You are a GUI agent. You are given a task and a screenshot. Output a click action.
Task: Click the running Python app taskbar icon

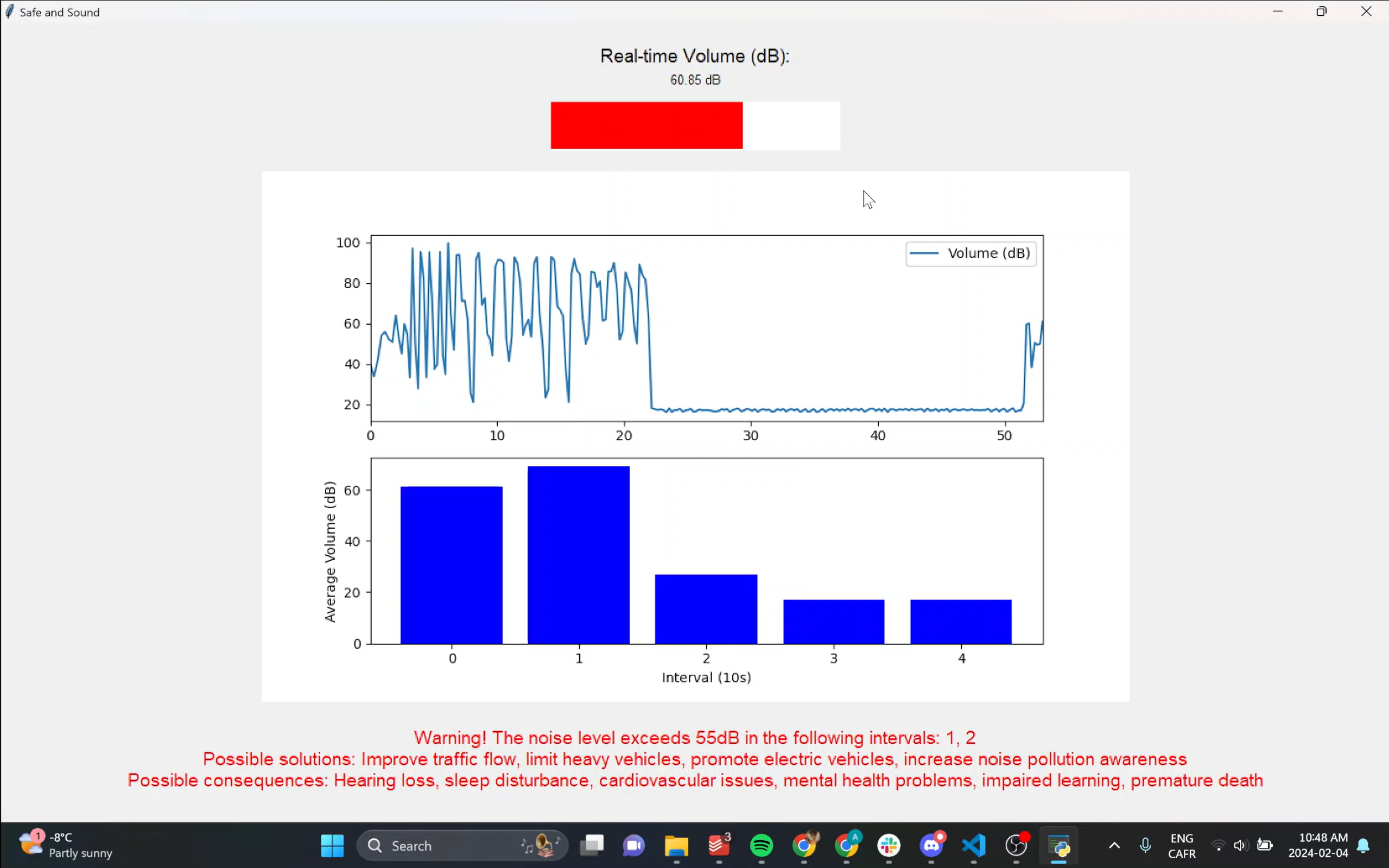click(x=1058, y=846)
